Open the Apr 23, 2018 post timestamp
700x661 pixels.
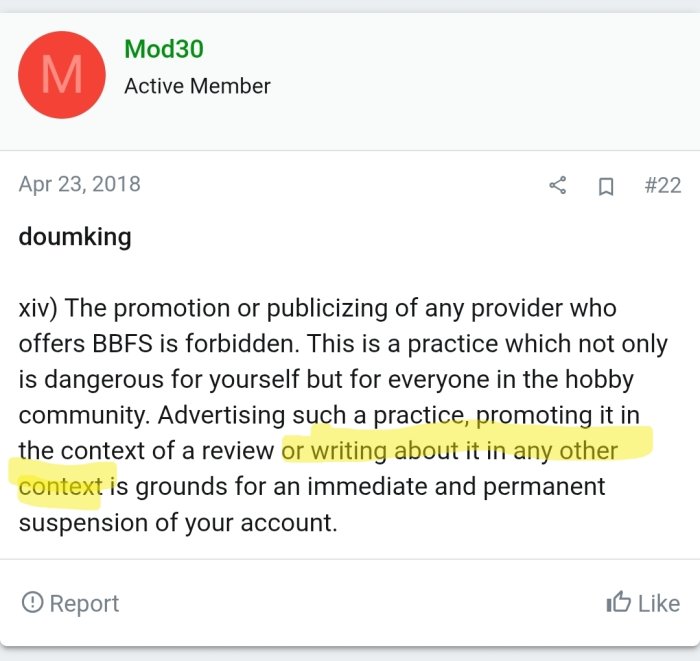pyautogui.click(x=80, y=184)
